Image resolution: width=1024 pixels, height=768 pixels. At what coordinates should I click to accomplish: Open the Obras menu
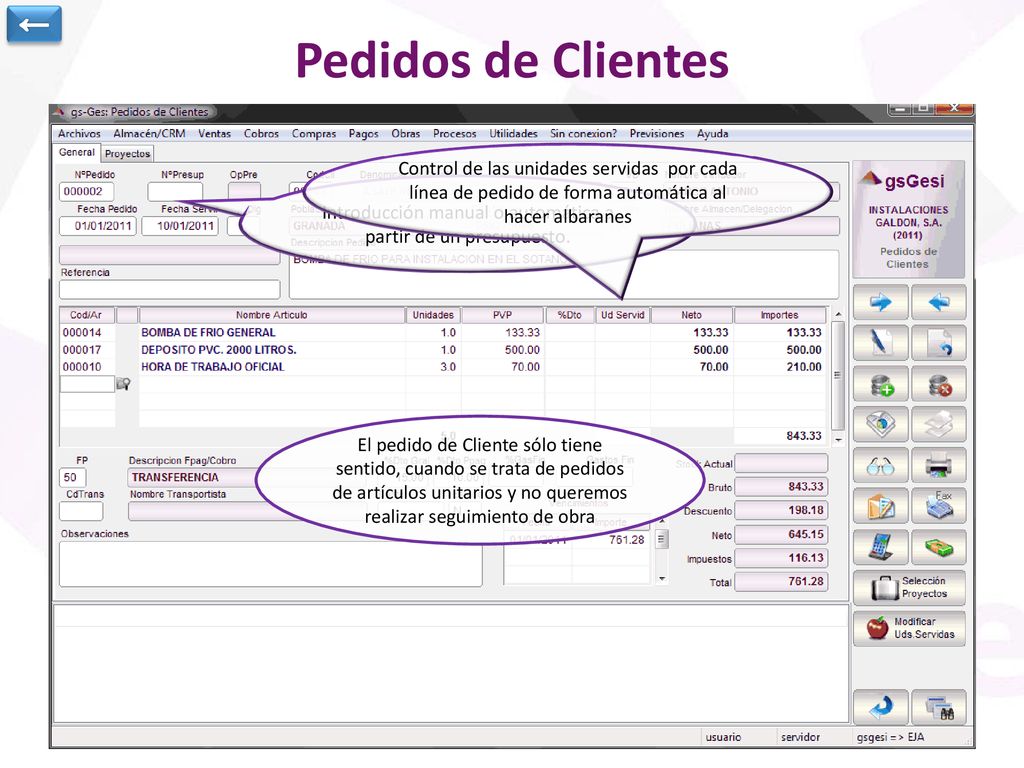pos(406,133)
